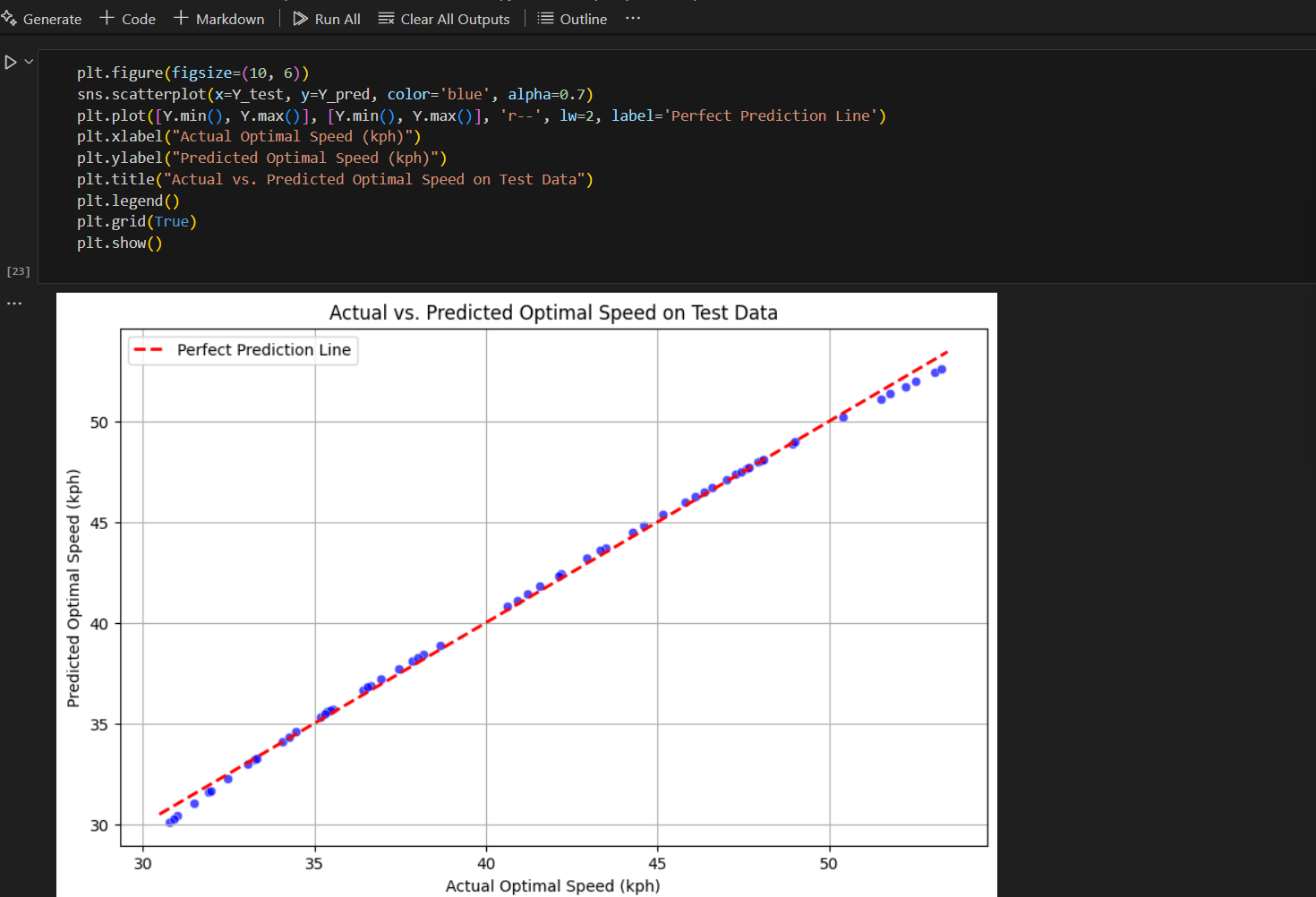Insert a new Markdown cell
Screen dimensions: 1316x897
(x=219, y=19)
